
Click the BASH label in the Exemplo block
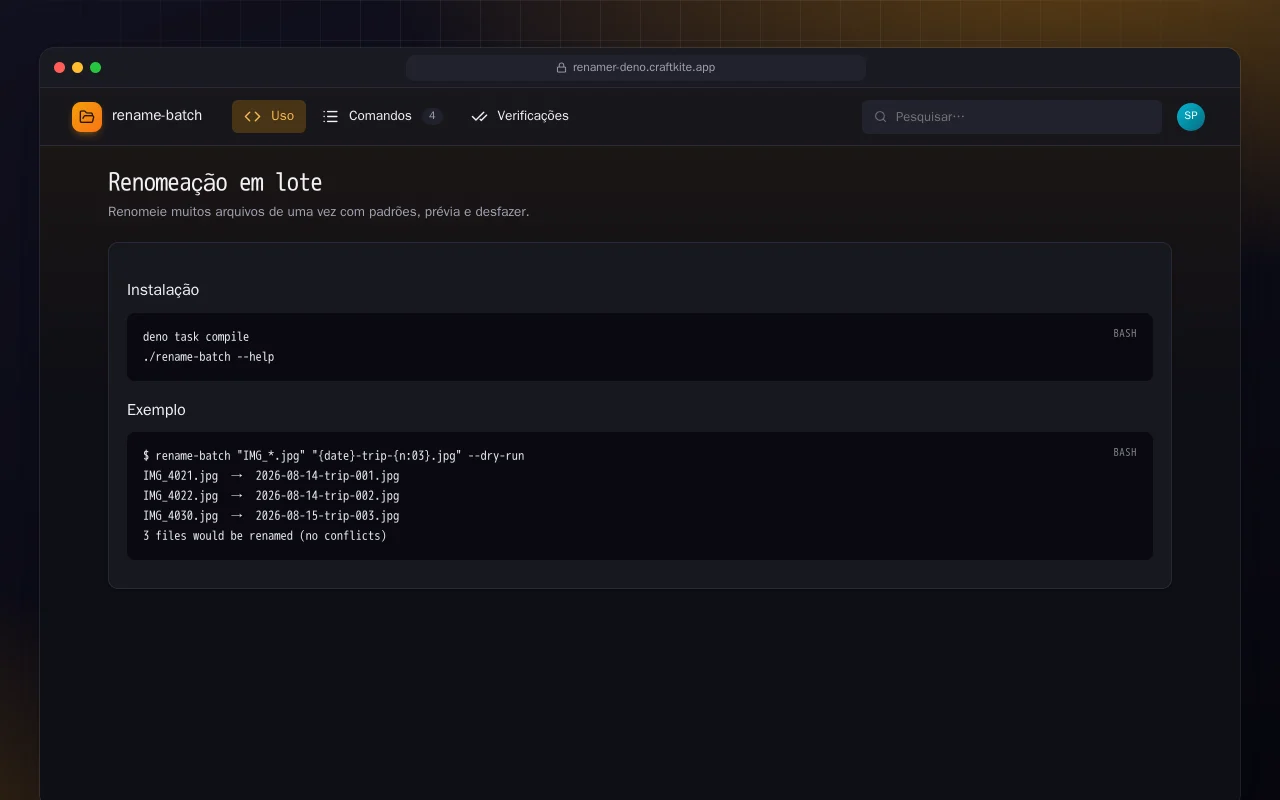(1125, 452)
